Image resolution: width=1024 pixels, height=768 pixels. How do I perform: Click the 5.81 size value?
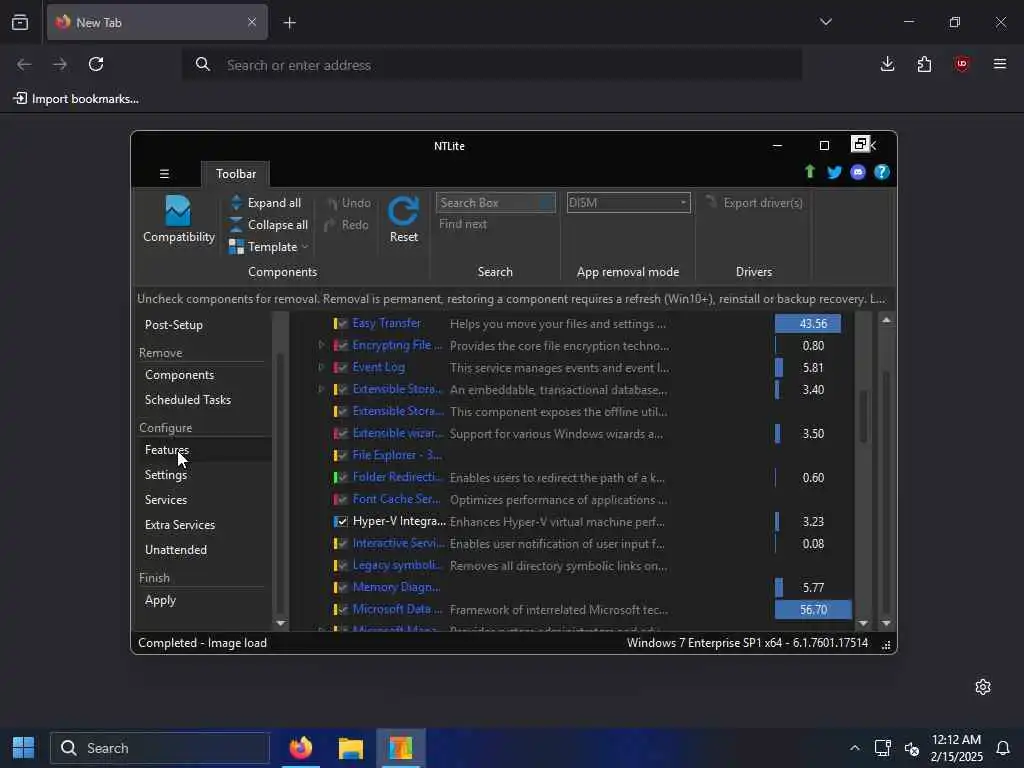click(x=813, y=368)
